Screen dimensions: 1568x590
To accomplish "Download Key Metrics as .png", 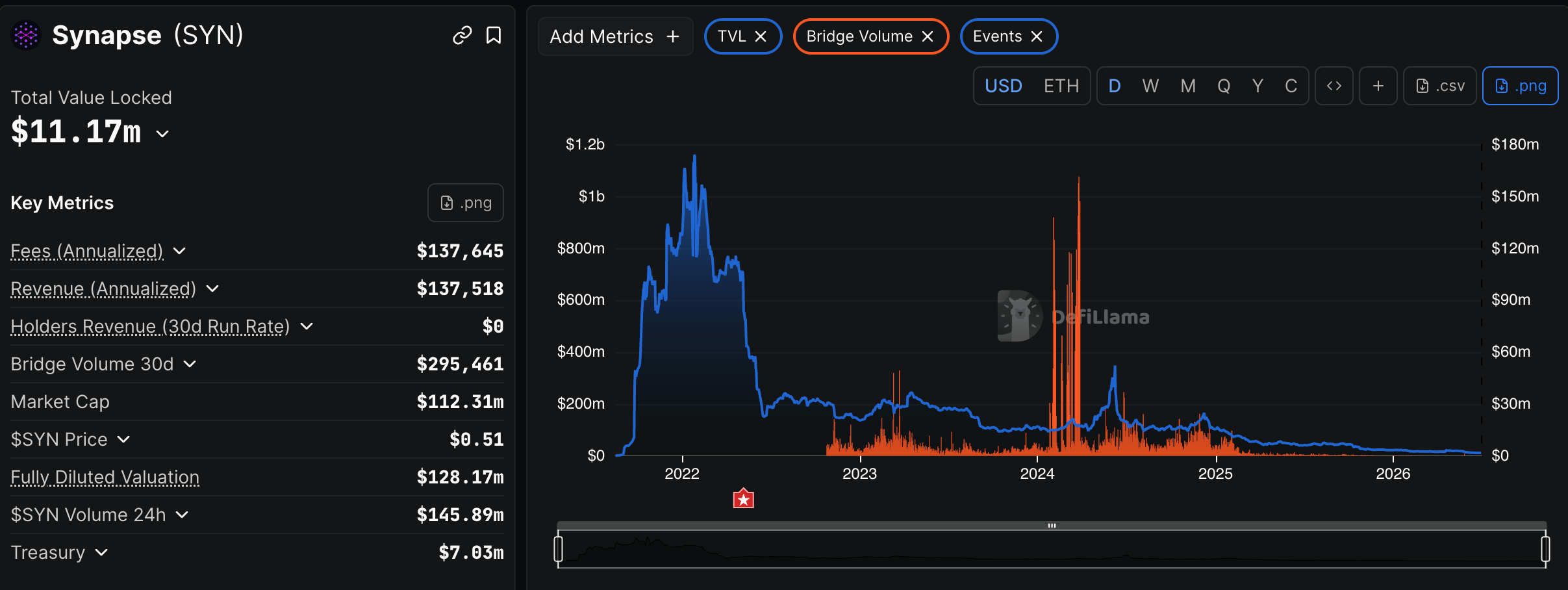I will click(x=466, y=203).
